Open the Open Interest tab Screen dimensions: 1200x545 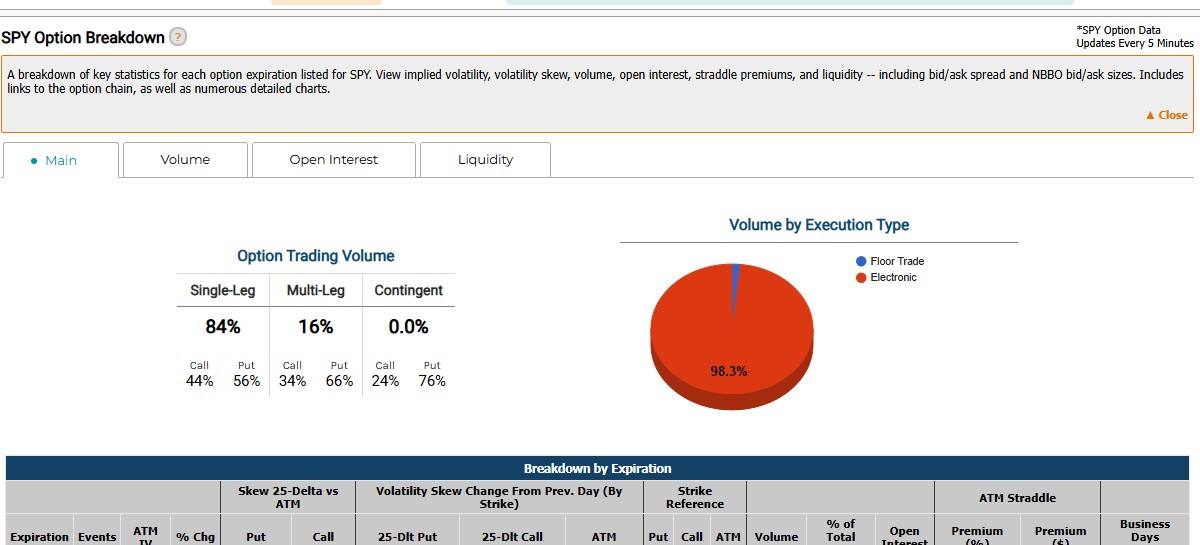click(x=333, y=160)
